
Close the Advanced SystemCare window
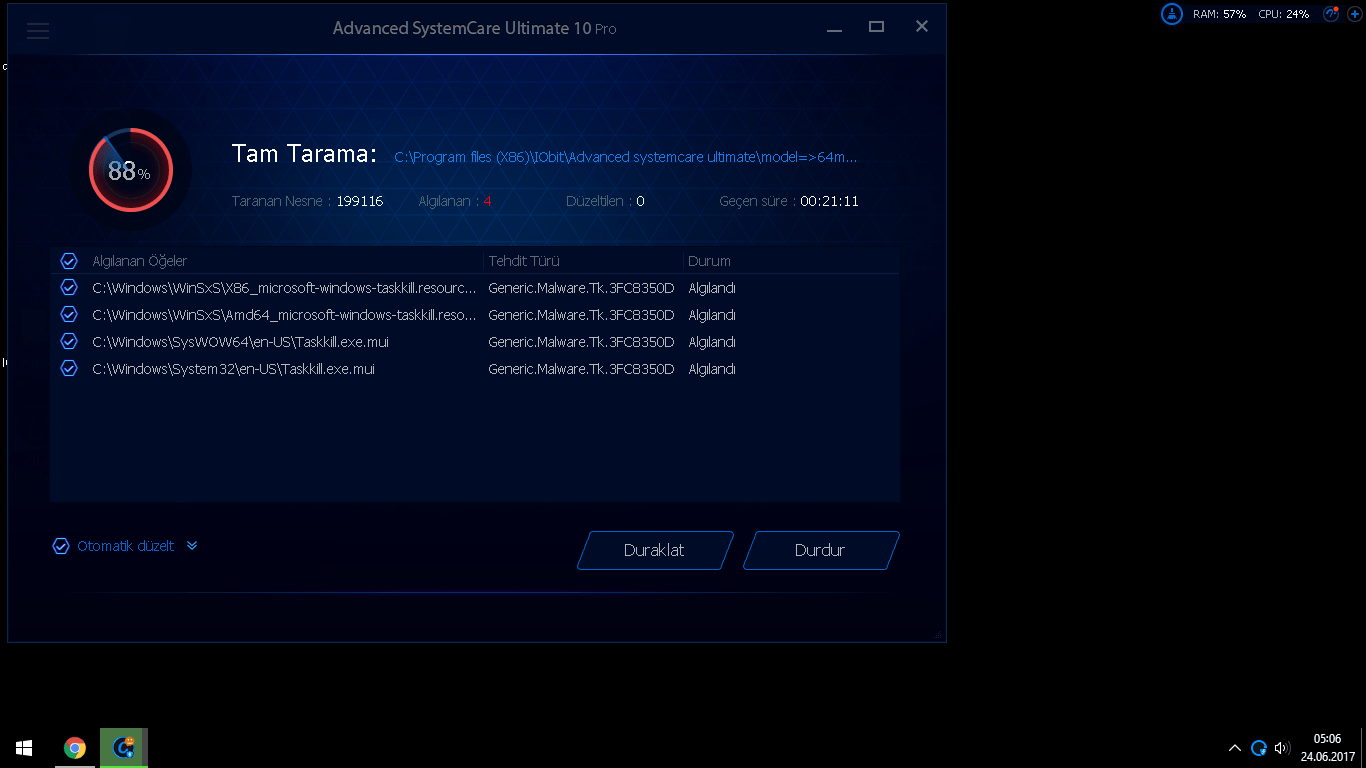pos(922,27)
